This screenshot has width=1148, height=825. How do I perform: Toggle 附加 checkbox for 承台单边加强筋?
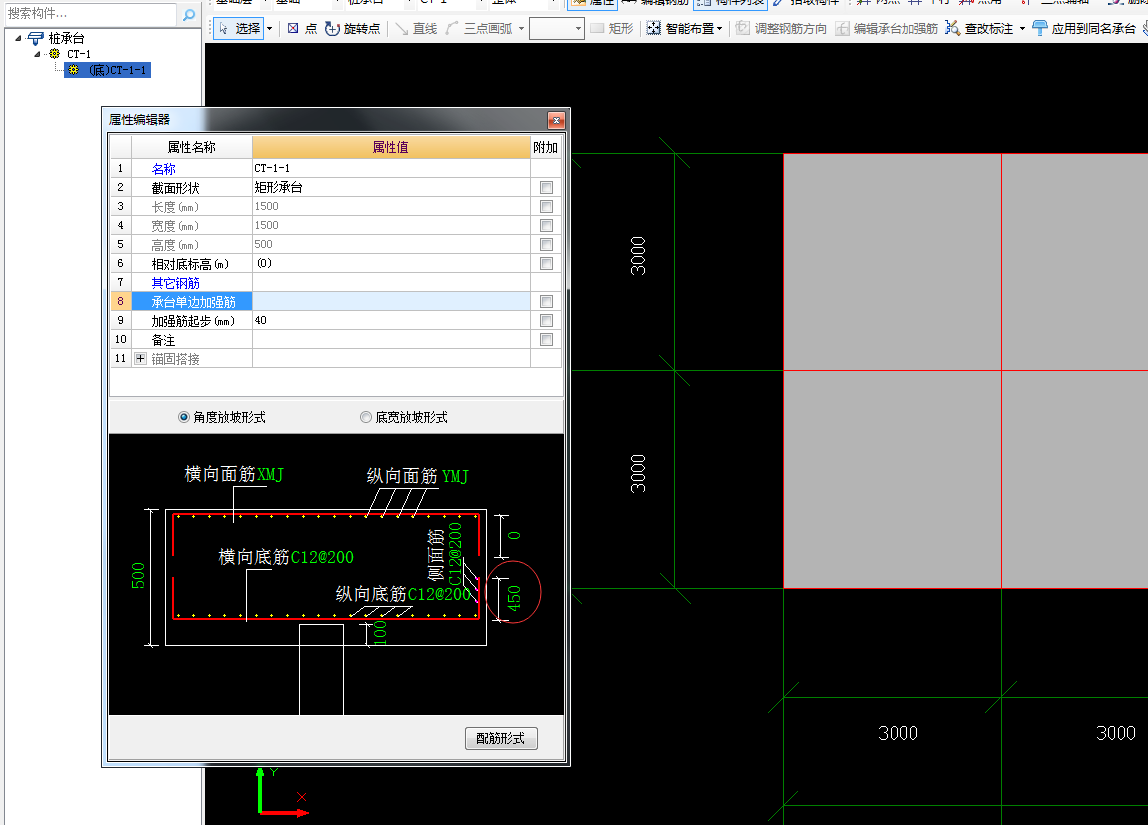546,302
